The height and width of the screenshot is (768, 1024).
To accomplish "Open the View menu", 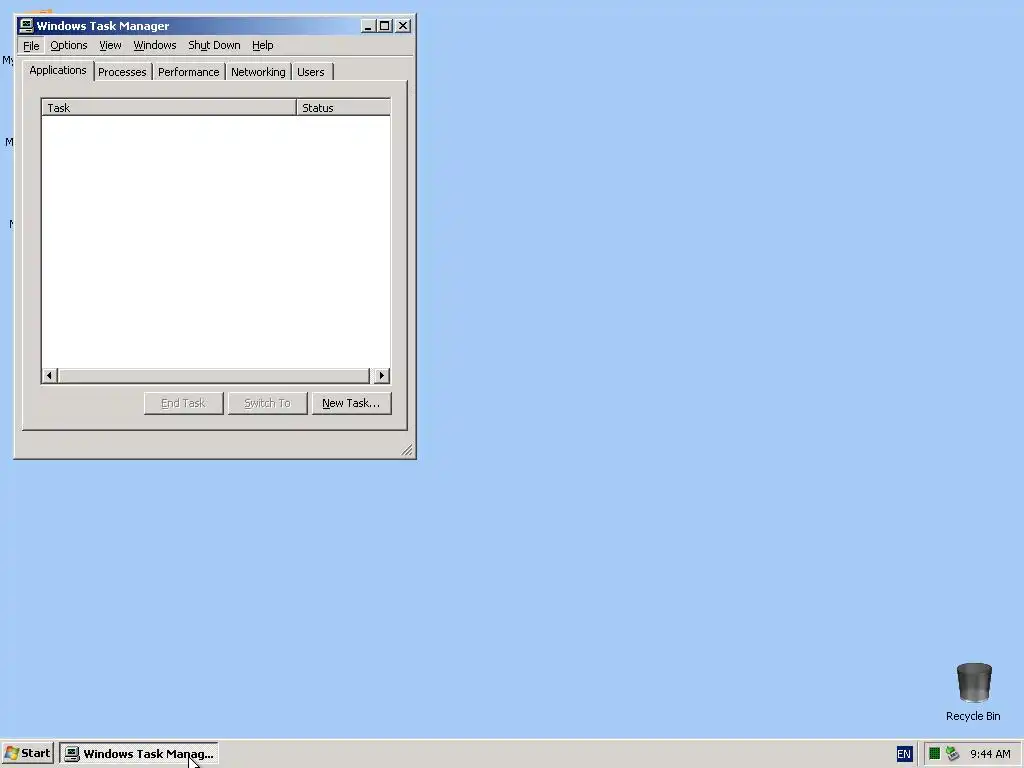I will pyautogui.click(x=110, y=45).
